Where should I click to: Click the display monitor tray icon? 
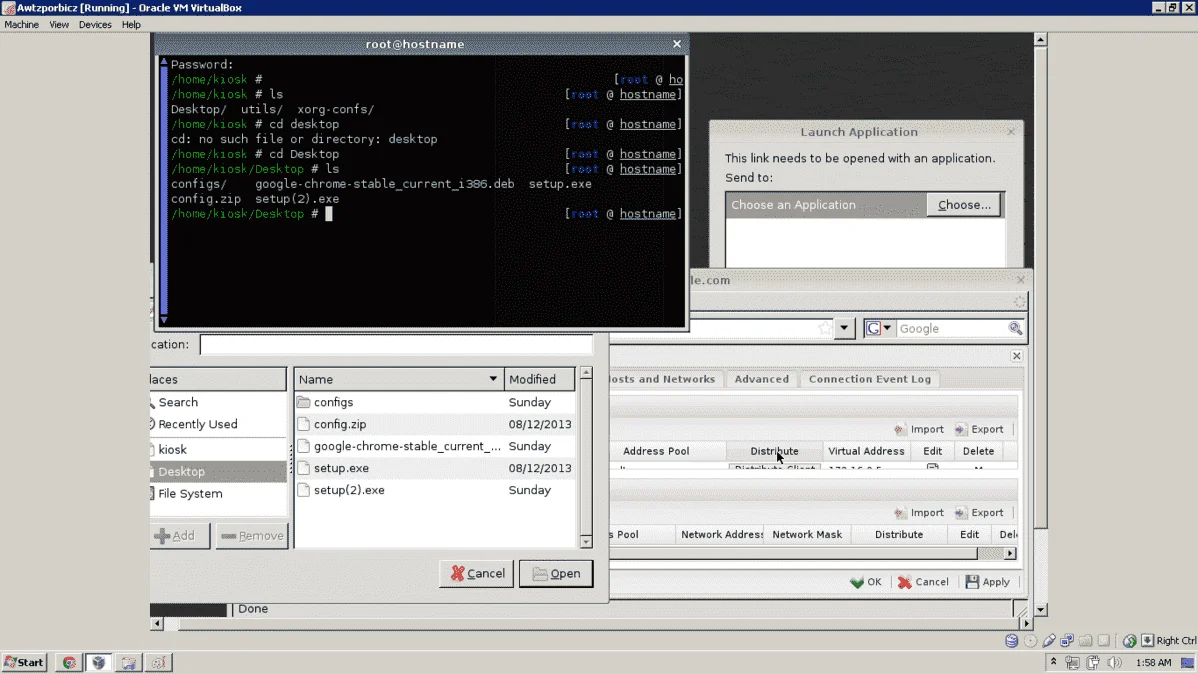coord(1072,663)
